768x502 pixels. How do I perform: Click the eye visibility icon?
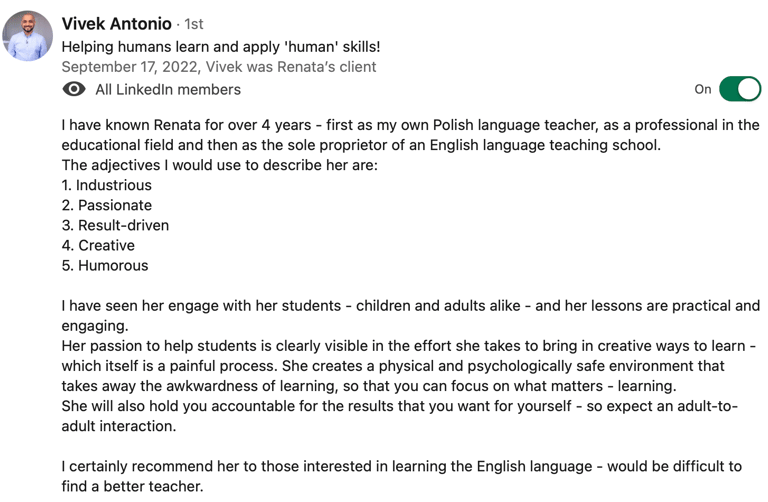(74, 89)
